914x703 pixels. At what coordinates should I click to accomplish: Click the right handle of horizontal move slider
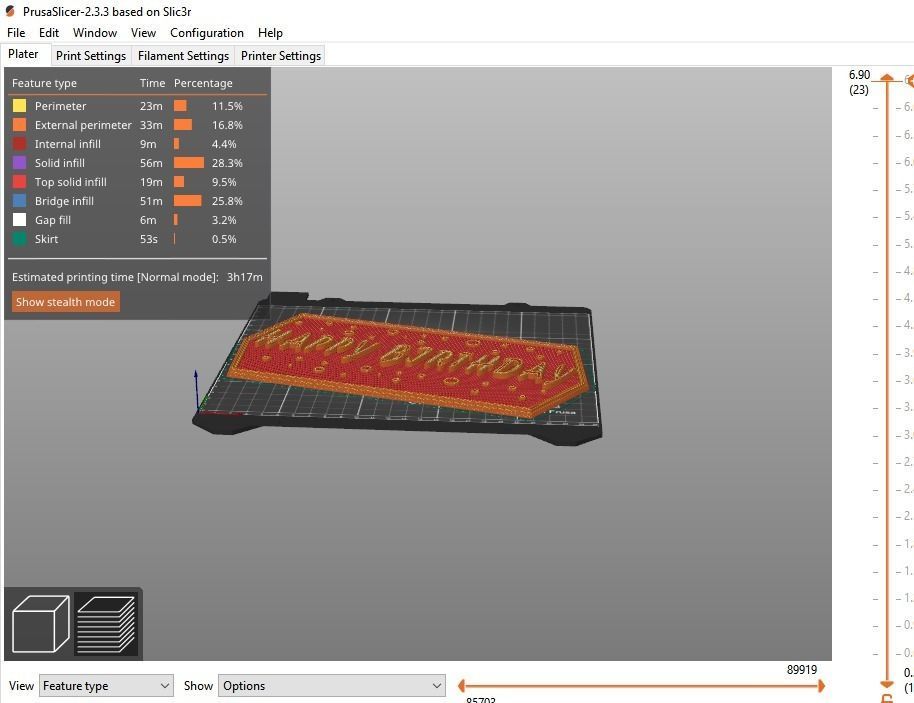click(x=821, y=686)
